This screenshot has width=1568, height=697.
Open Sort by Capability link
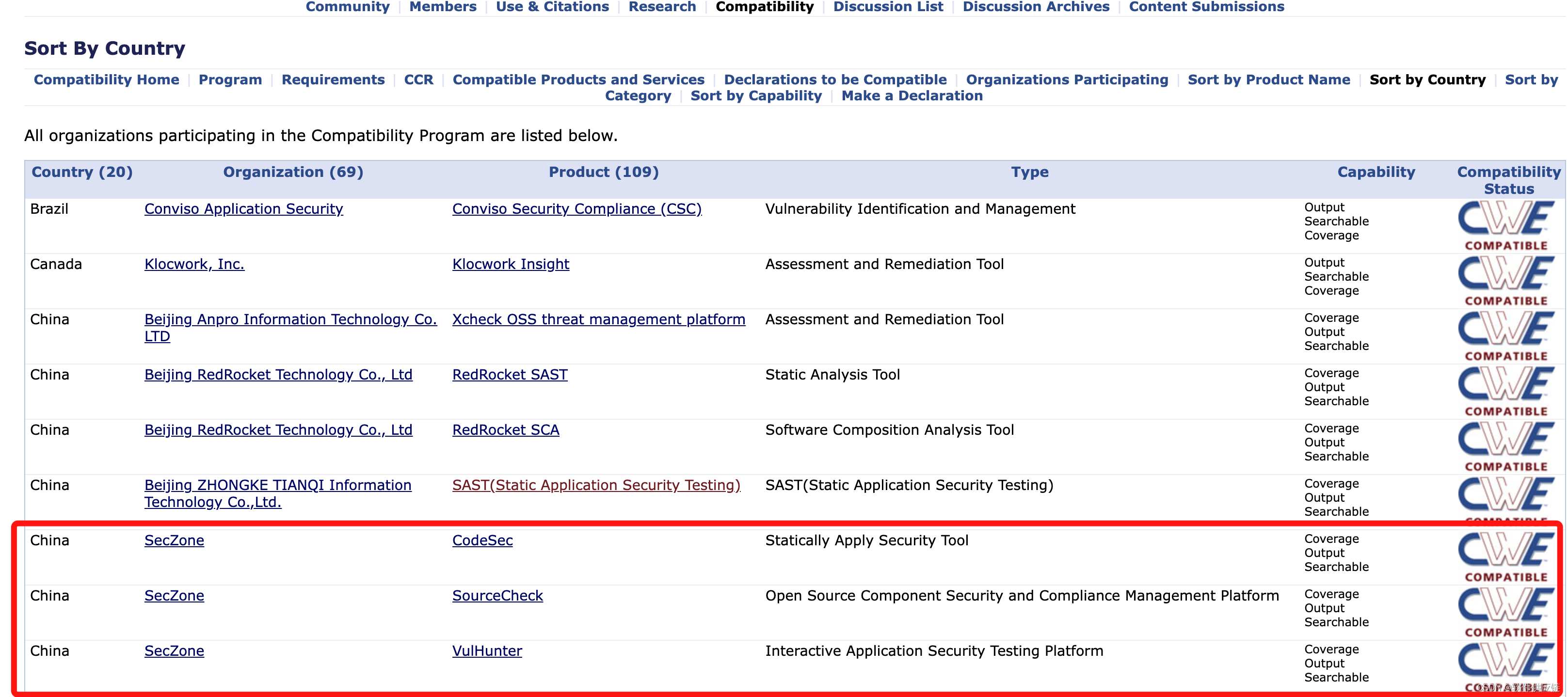pyautogui.click(x=756, y=95)
